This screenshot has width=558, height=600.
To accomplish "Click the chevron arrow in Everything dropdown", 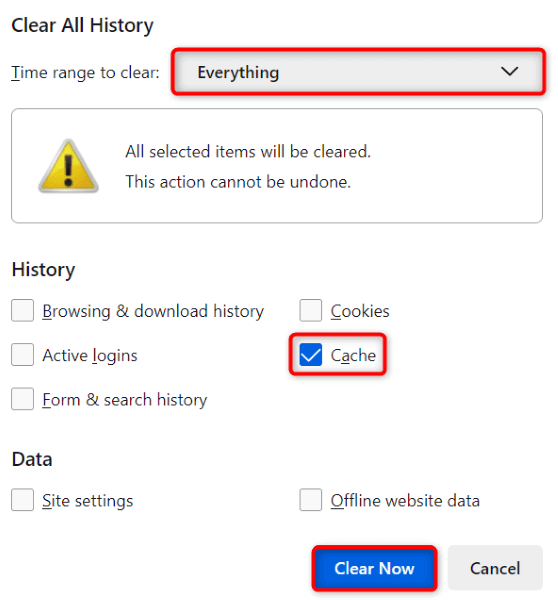I will pyautogui.click(x=509, y=71).
